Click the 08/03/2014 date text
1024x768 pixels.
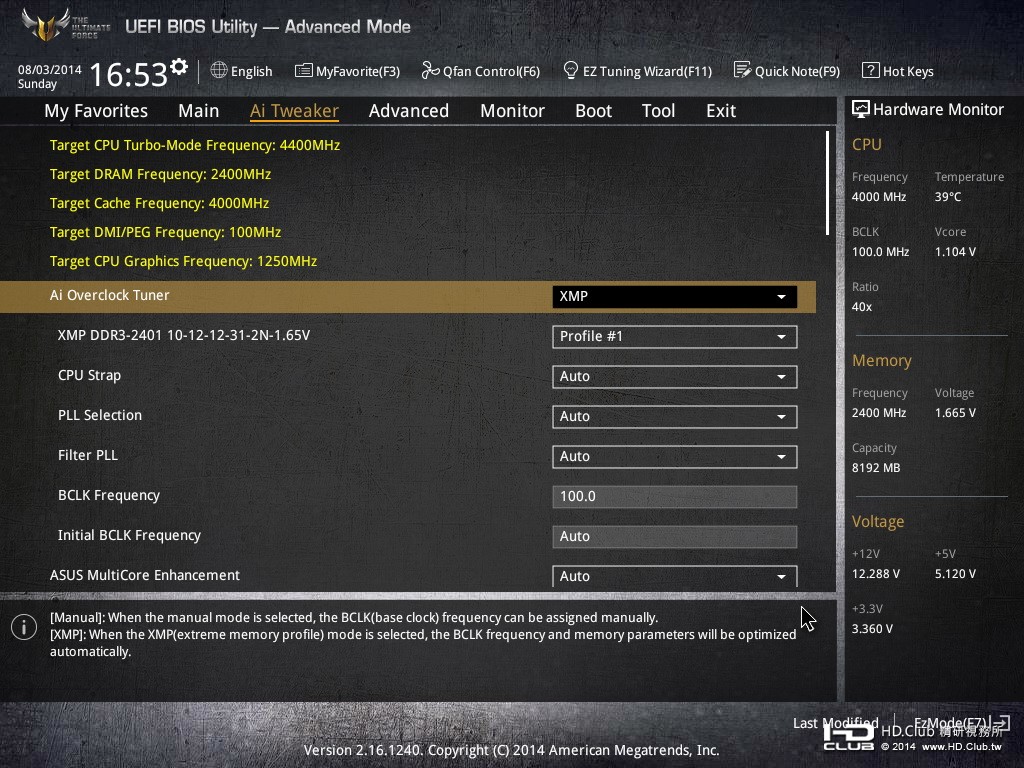[x=50, y=69]
